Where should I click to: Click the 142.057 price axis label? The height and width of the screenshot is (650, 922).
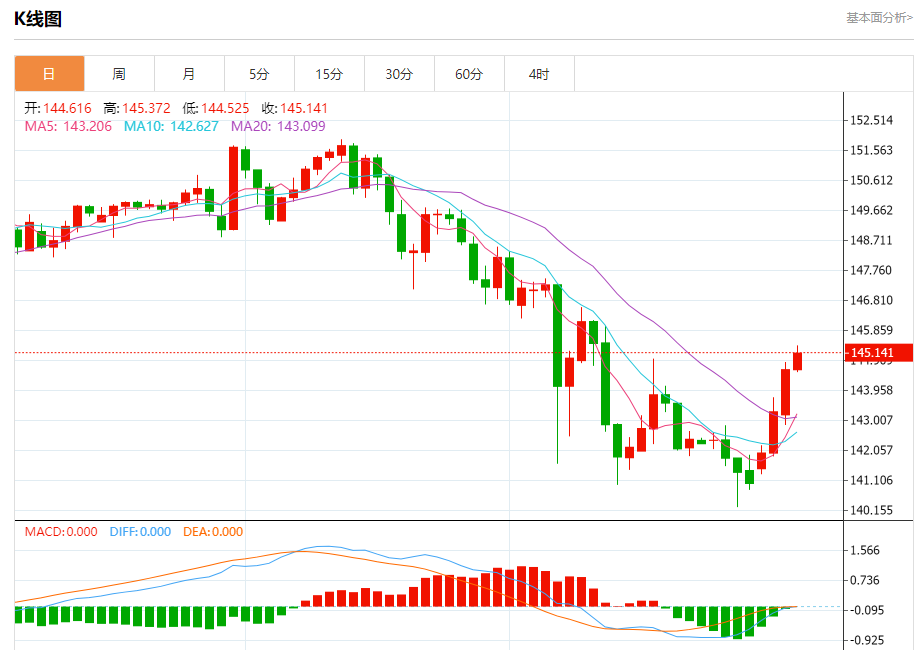pyautogui.click(x=871, y=451)
